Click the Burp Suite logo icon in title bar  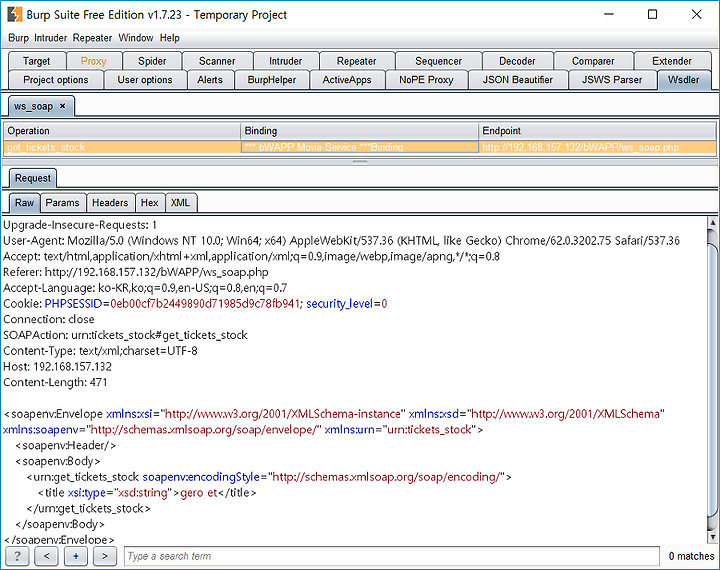point(14,14)
